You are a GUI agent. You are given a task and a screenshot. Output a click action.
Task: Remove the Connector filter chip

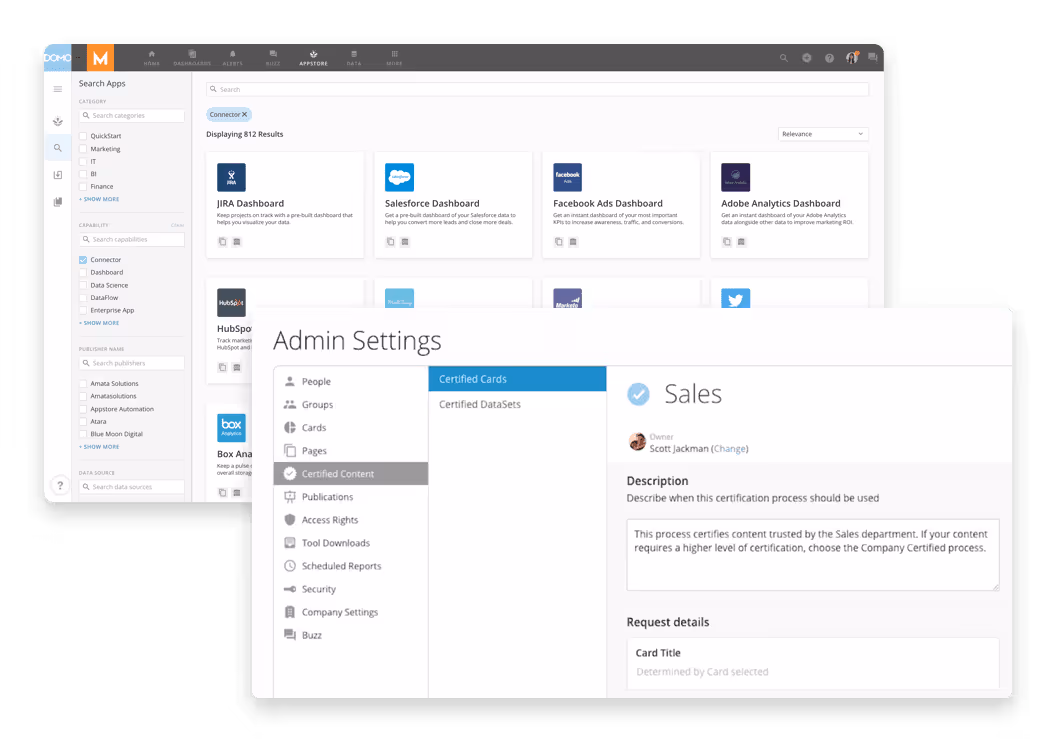click(244, 114)
